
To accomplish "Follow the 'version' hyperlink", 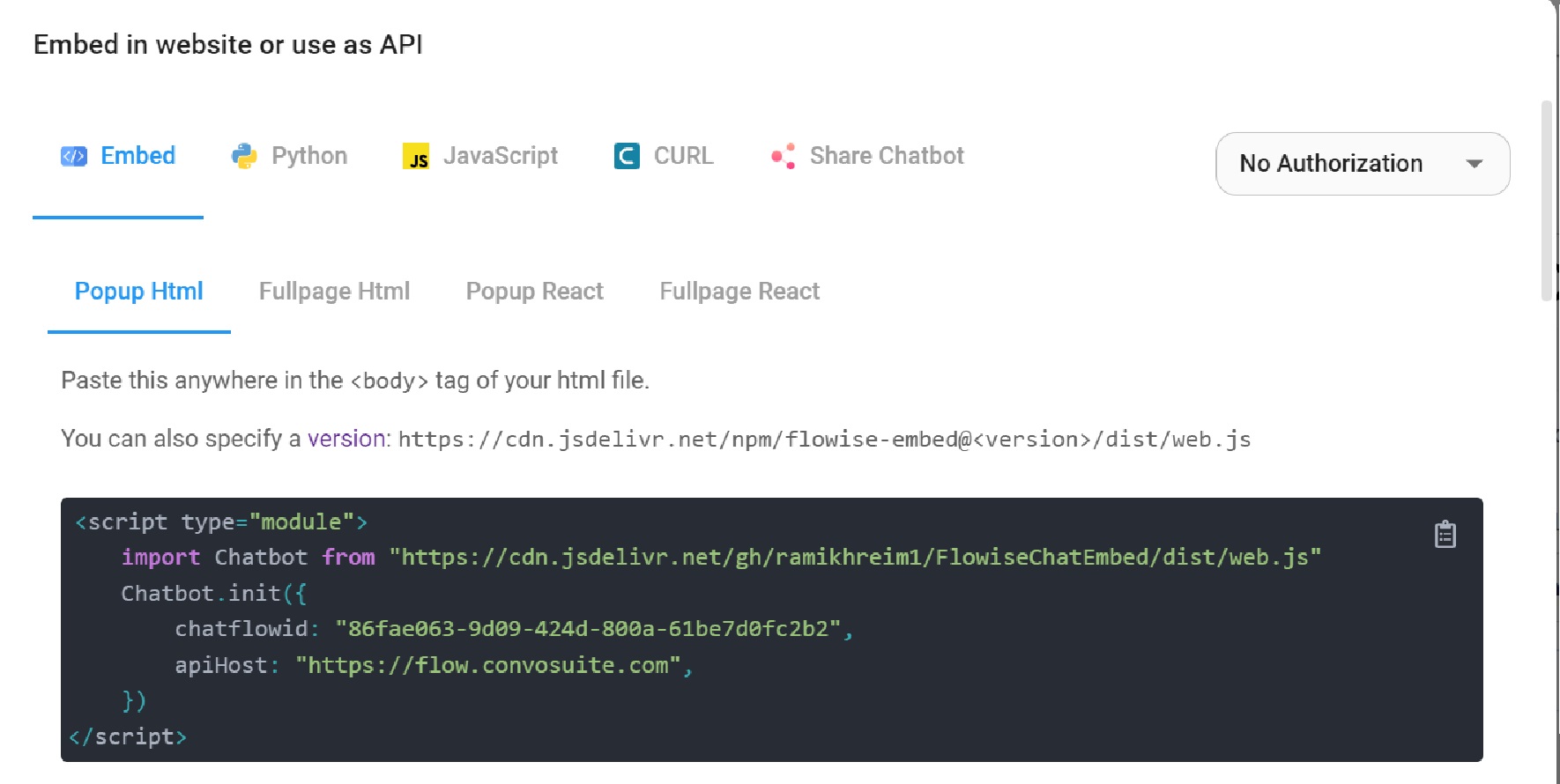I will tap(346, 439).
